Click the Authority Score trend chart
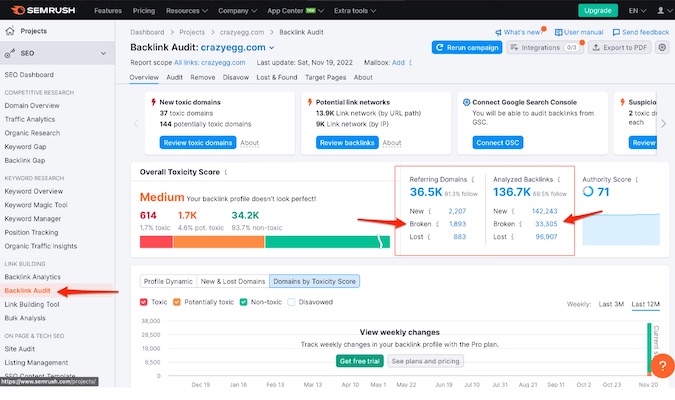Viewport: 675px width, 400px height. (621, 229)
